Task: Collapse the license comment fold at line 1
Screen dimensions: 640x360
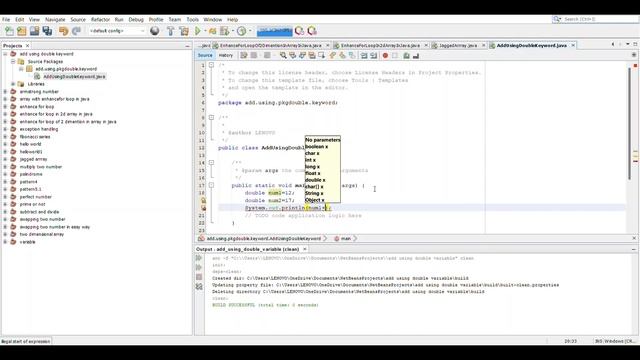Action: click(211, 65)
